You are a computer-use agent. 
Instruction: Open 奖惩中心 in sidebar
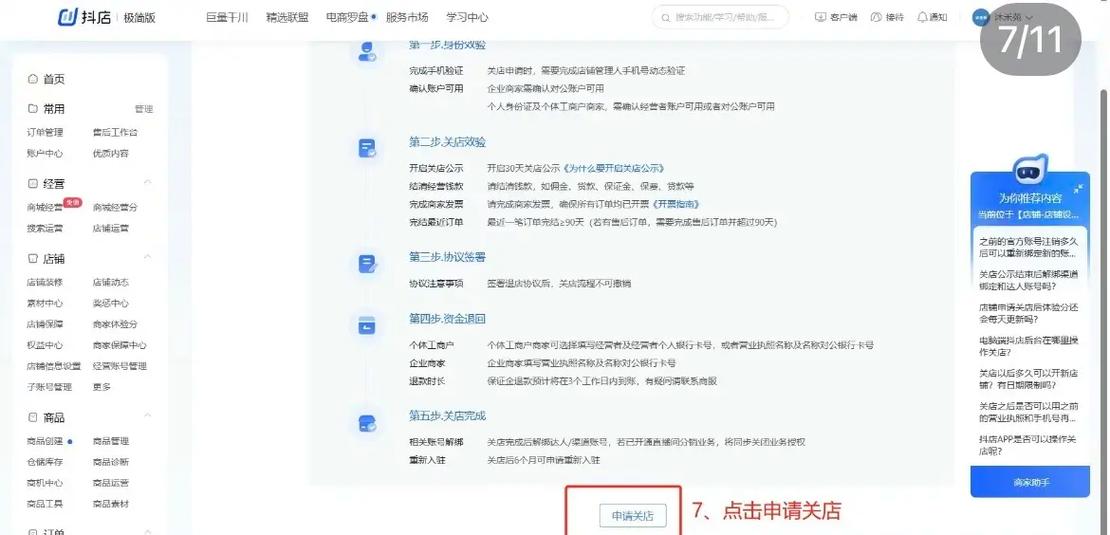[110, 303]
